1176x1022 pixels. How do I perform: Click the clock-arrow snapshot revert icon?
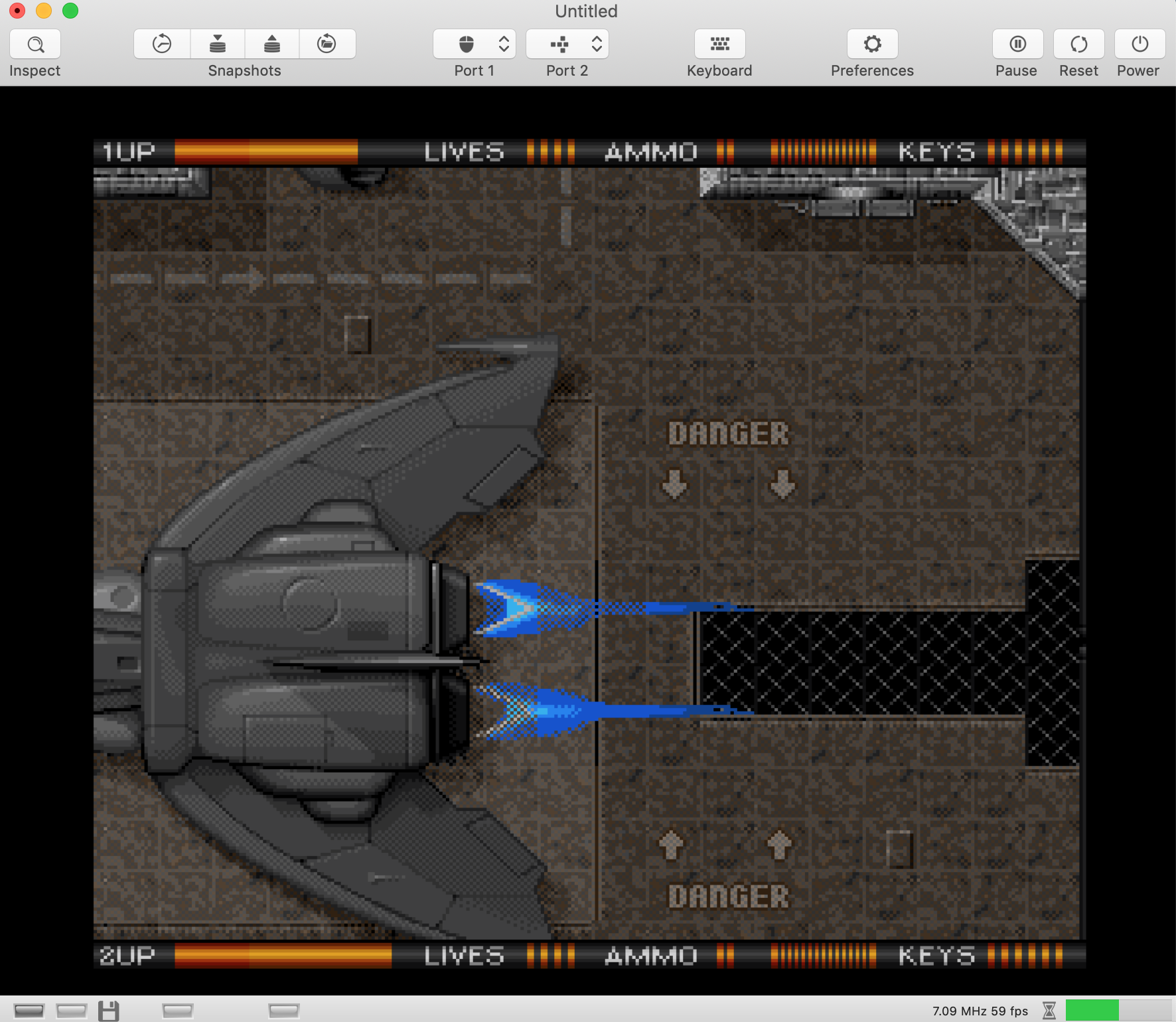pos(162,44)
